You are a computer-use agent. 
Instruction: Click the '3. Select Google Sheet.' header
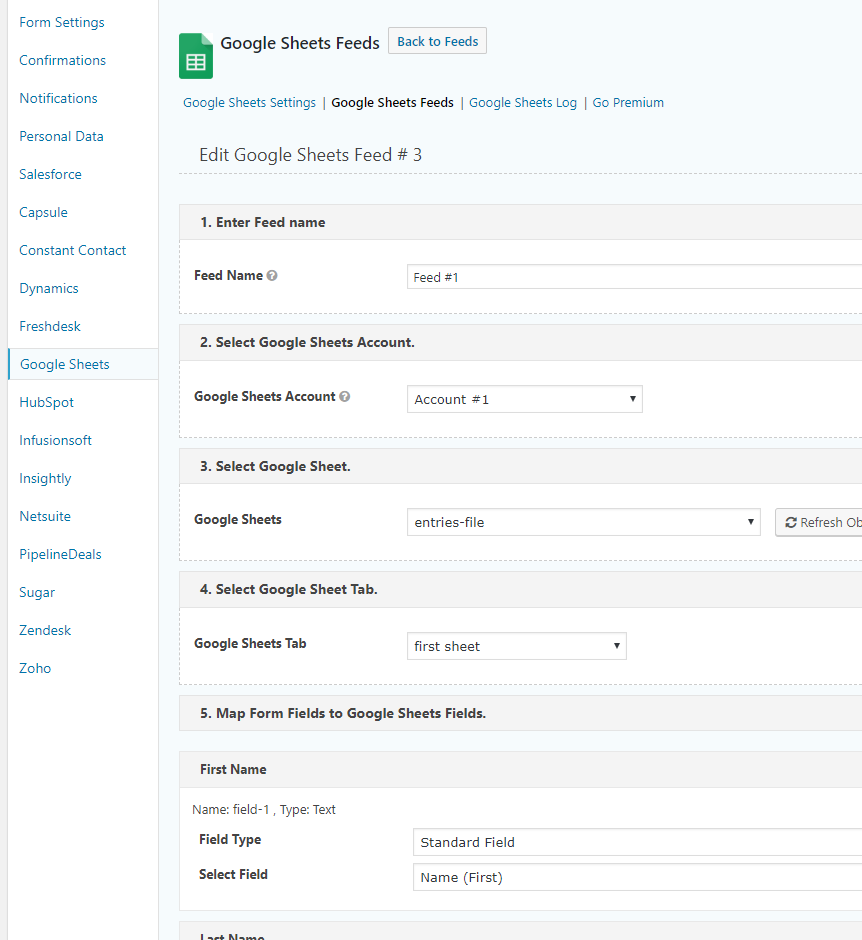pos(520,466)
